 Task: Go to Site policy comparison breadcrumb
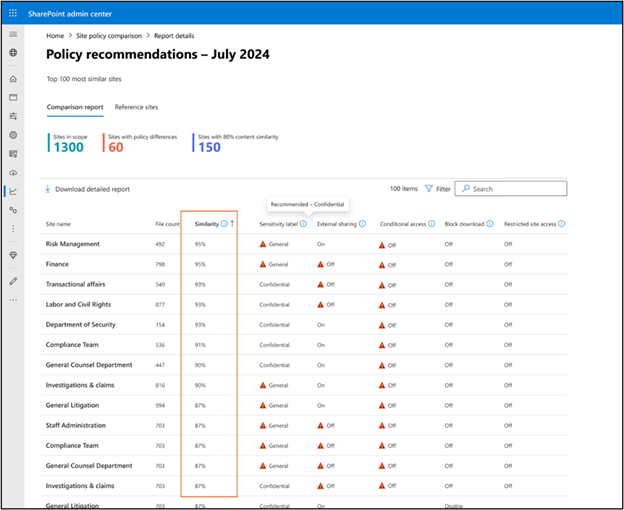coord(109,36)
